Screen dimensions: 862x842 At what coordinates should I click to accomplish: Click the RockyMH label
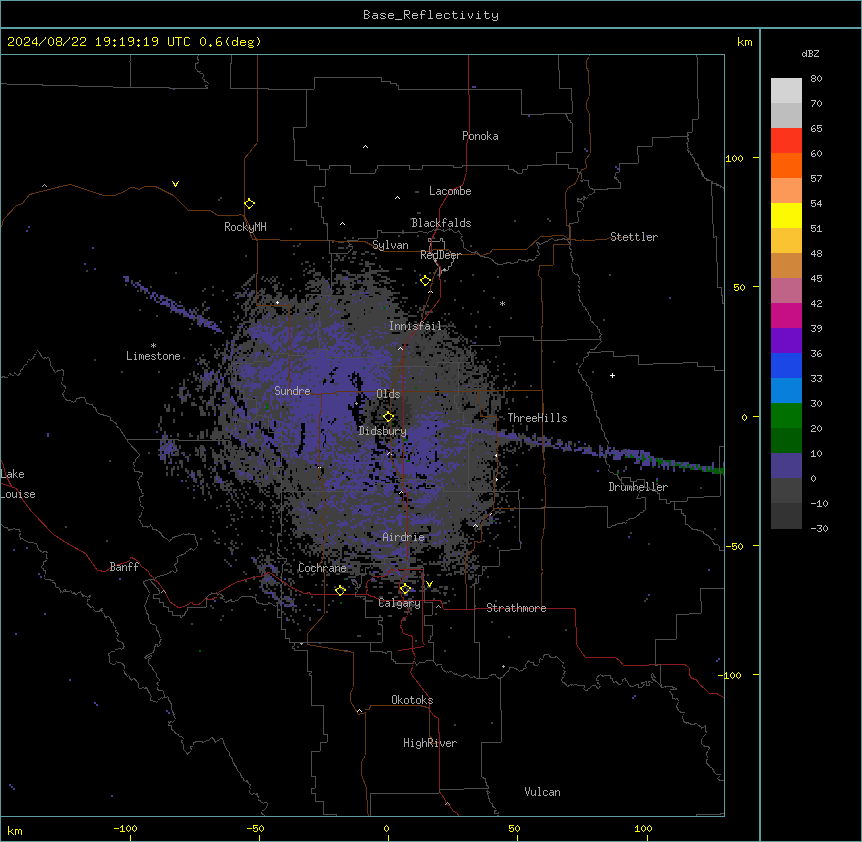(x=245, y=227)
